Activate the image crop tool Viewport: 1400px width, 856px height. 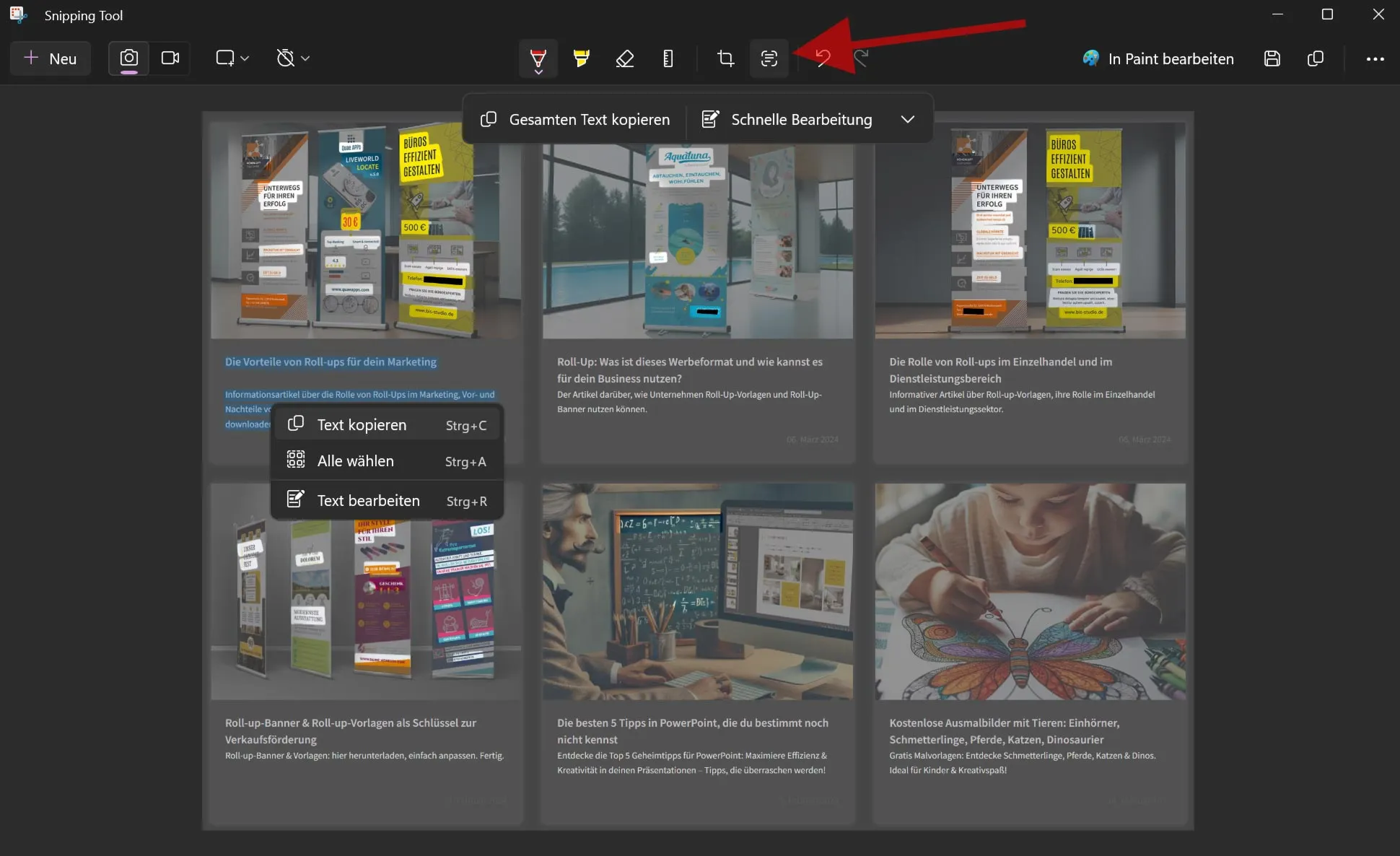725,58
